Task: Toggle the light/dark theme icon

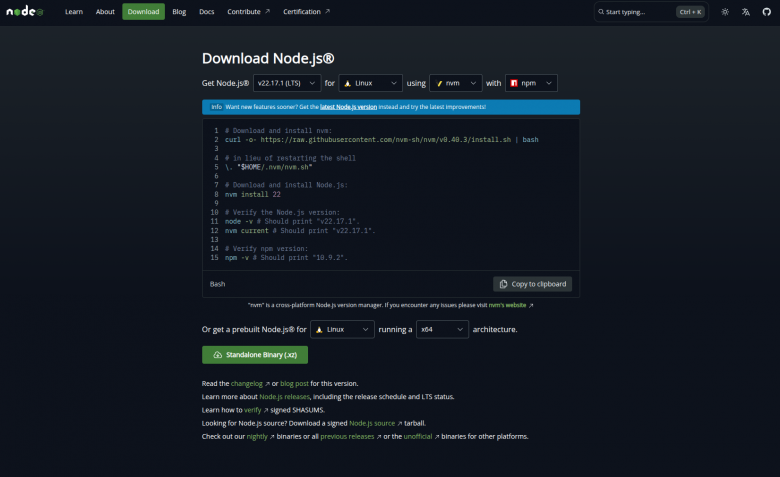Action: click(x=725, y=12)
